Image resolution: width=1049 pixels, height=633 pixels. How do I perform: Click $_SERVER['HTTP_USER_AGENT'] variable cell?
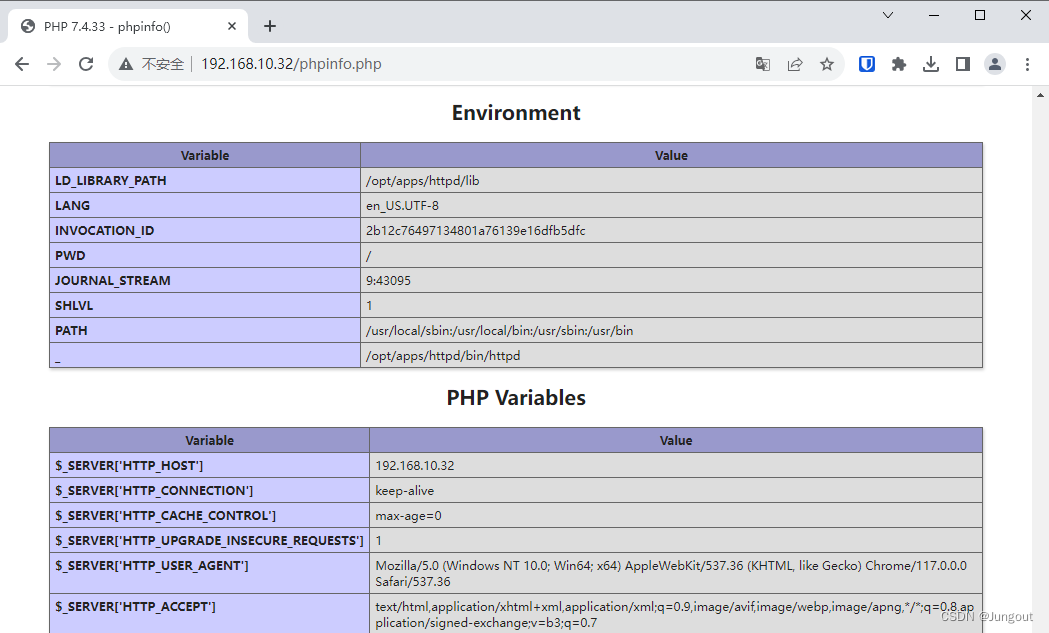coord(209,573)
